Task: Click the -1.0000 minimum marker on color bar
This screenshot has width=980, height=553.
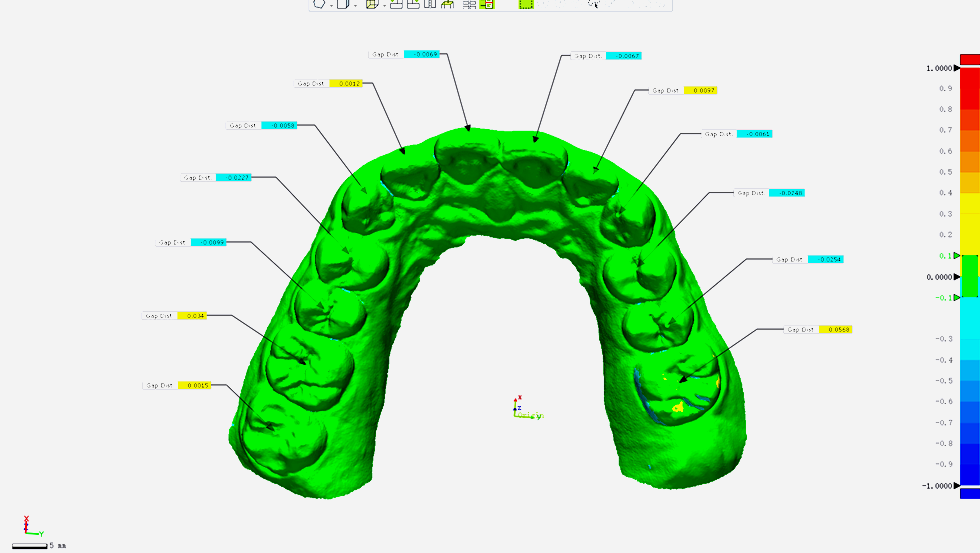Action: point(939,485)
